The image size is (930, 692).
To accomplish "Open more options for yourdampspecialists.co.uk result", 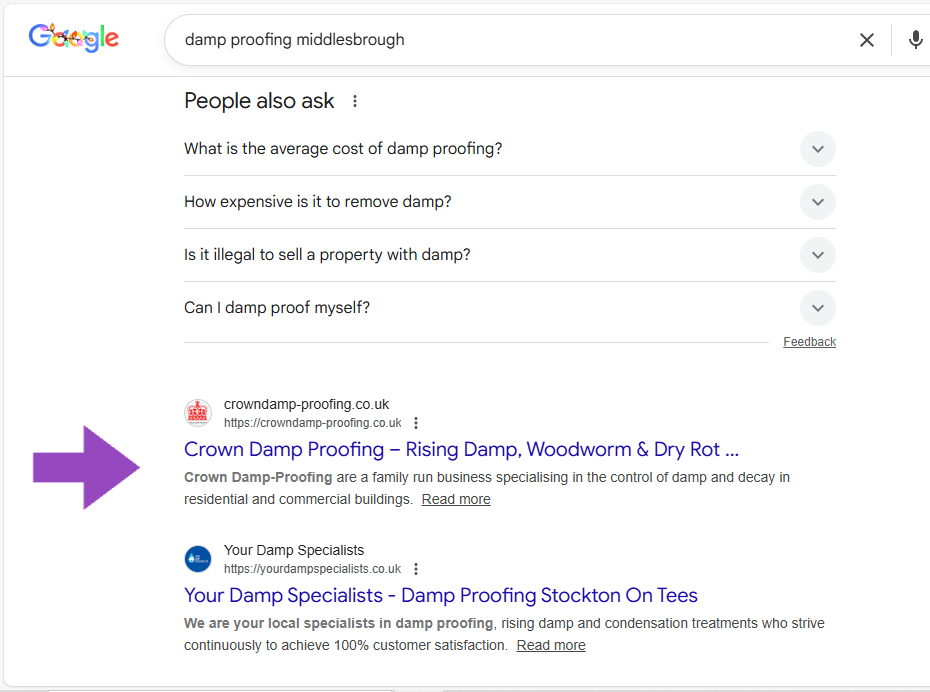I will [417, 569].
